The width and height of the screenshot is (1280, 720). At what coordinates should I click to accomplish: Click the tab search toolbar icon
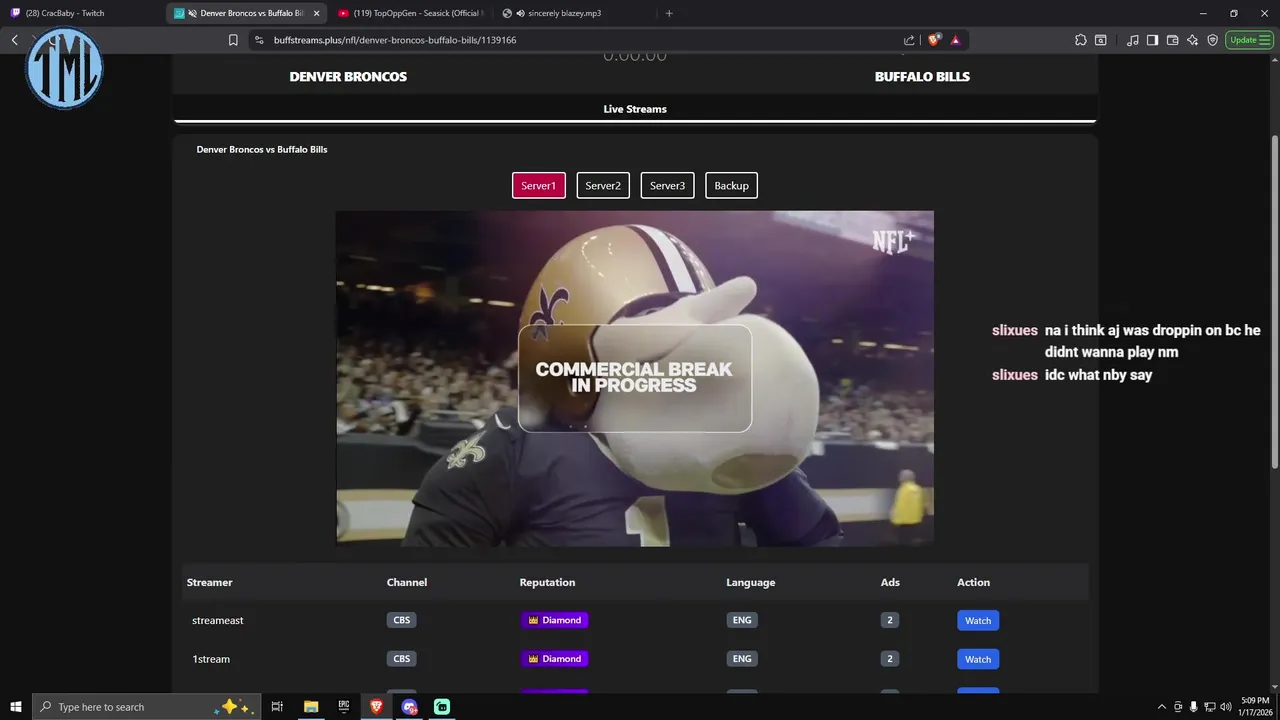(1101, 40)
